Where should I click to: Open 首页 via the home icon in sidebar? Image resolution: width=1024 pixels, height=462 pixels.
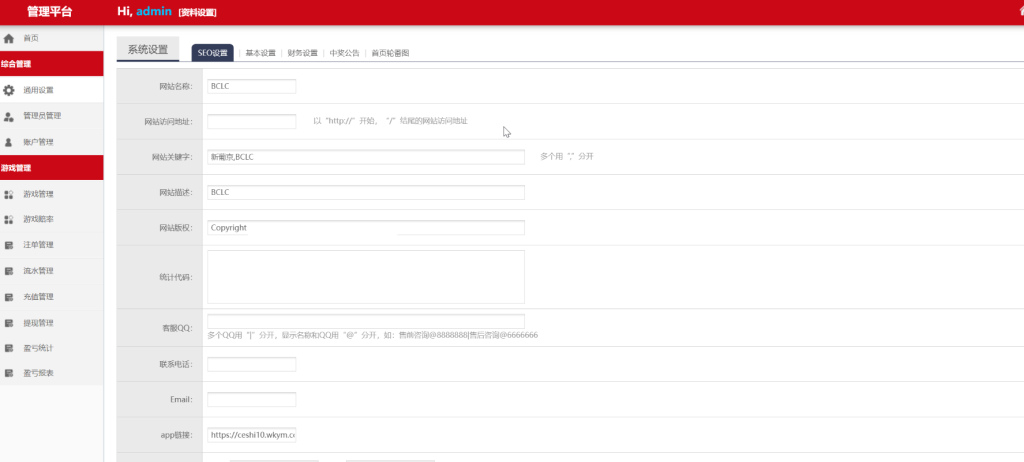[x=9, y=39]
